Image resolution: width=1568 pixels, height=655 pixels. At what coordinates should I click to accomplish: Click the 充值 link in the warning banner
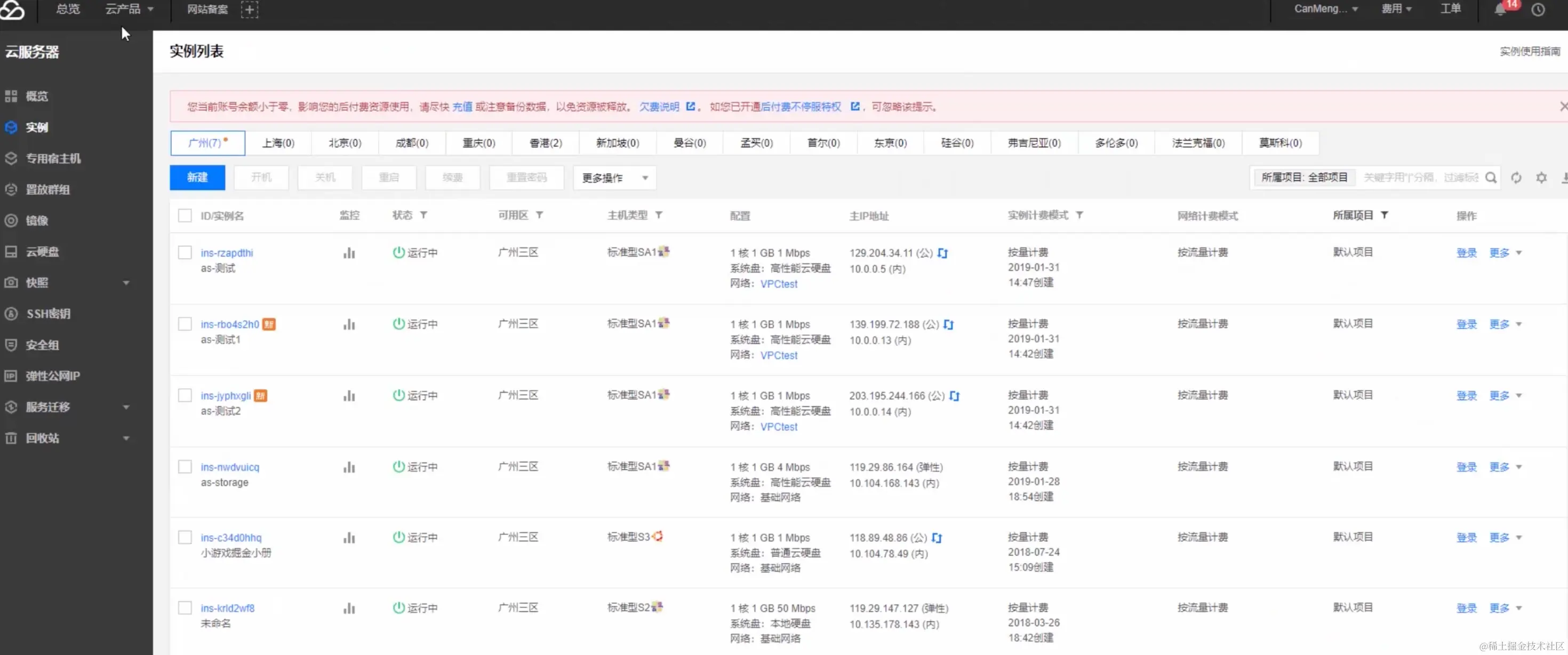pos(462,107)
